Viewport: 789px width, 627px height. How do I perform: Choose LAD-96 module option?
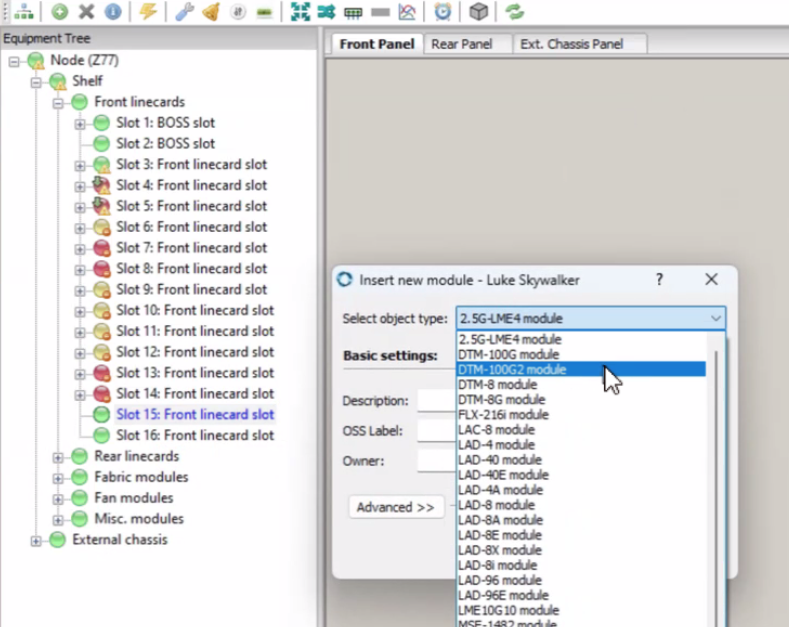tap(581, 580)
